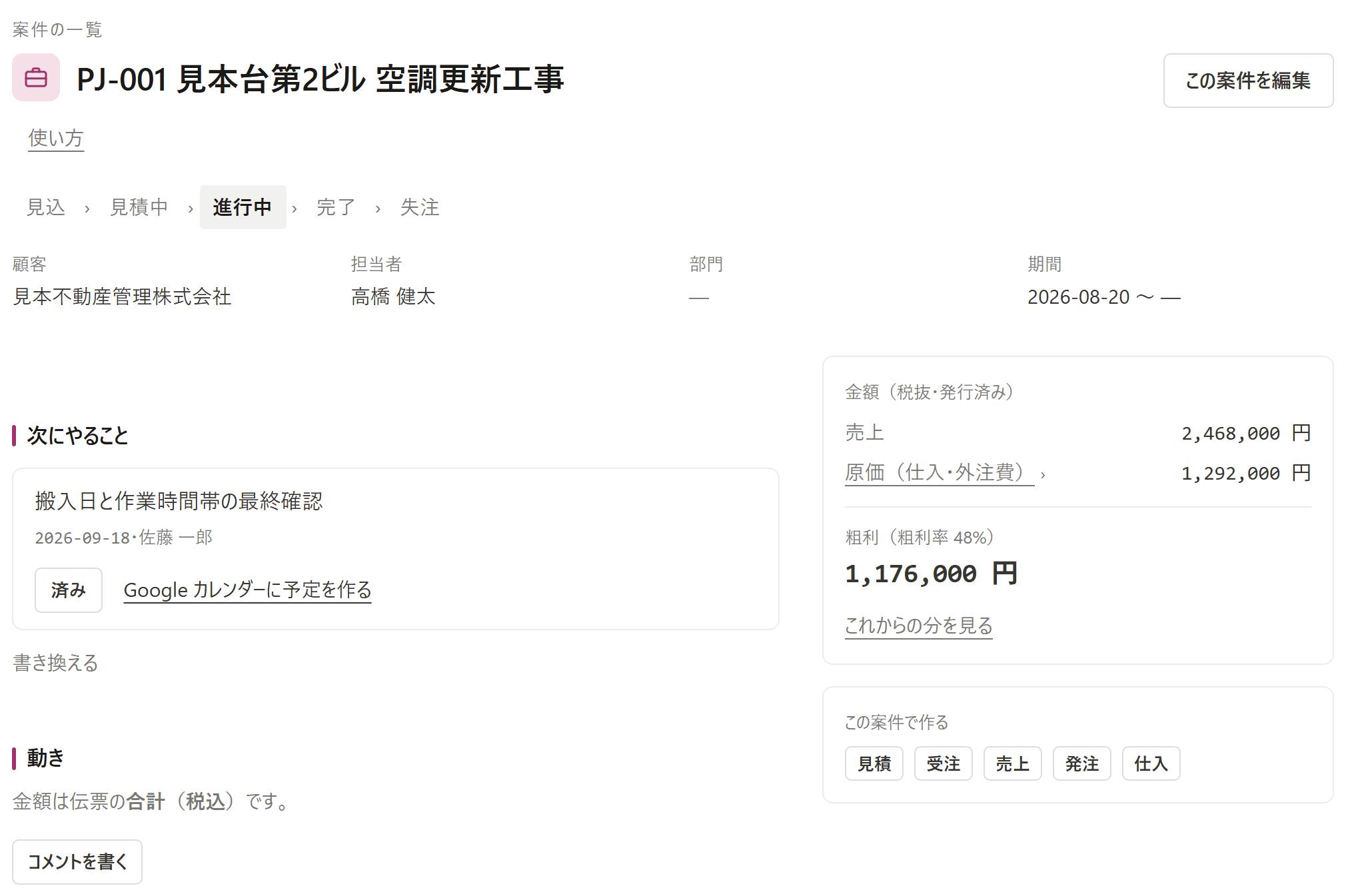This screenshot has width=1346, height=896.
Task: Click the task title 搬入日と作業時間帯の最終確認
Action: (x=179, y=501)
